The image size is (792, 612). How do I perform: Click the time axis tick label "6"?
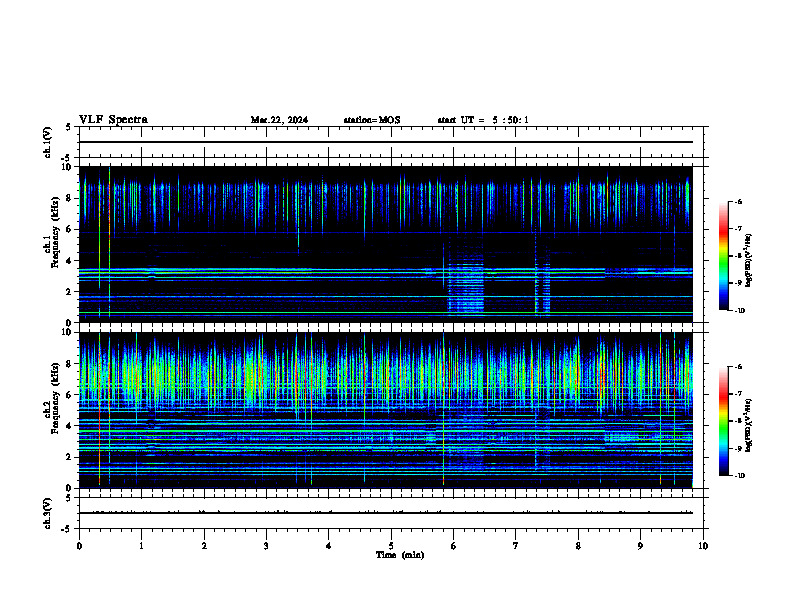click(x=454, y=546)
